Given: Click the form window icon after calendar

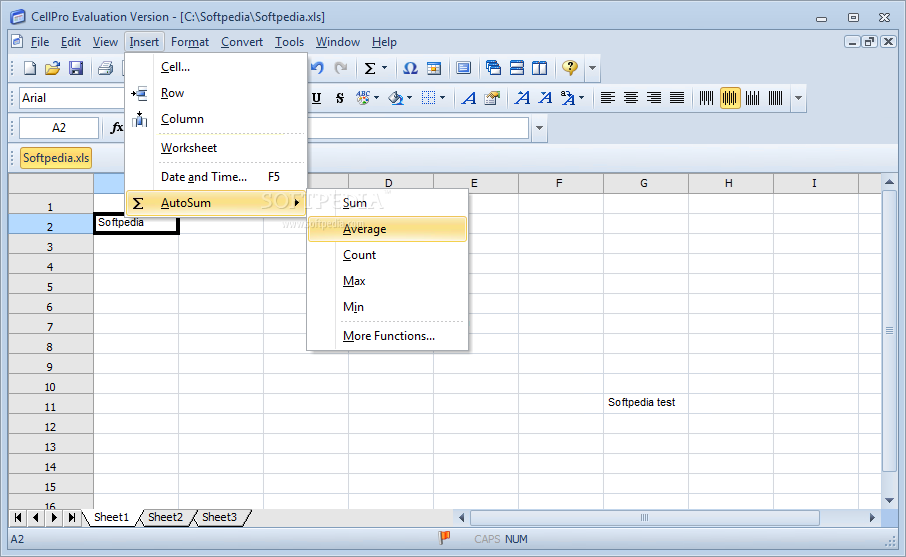Looking at the screenshot, I should [463, 68].
